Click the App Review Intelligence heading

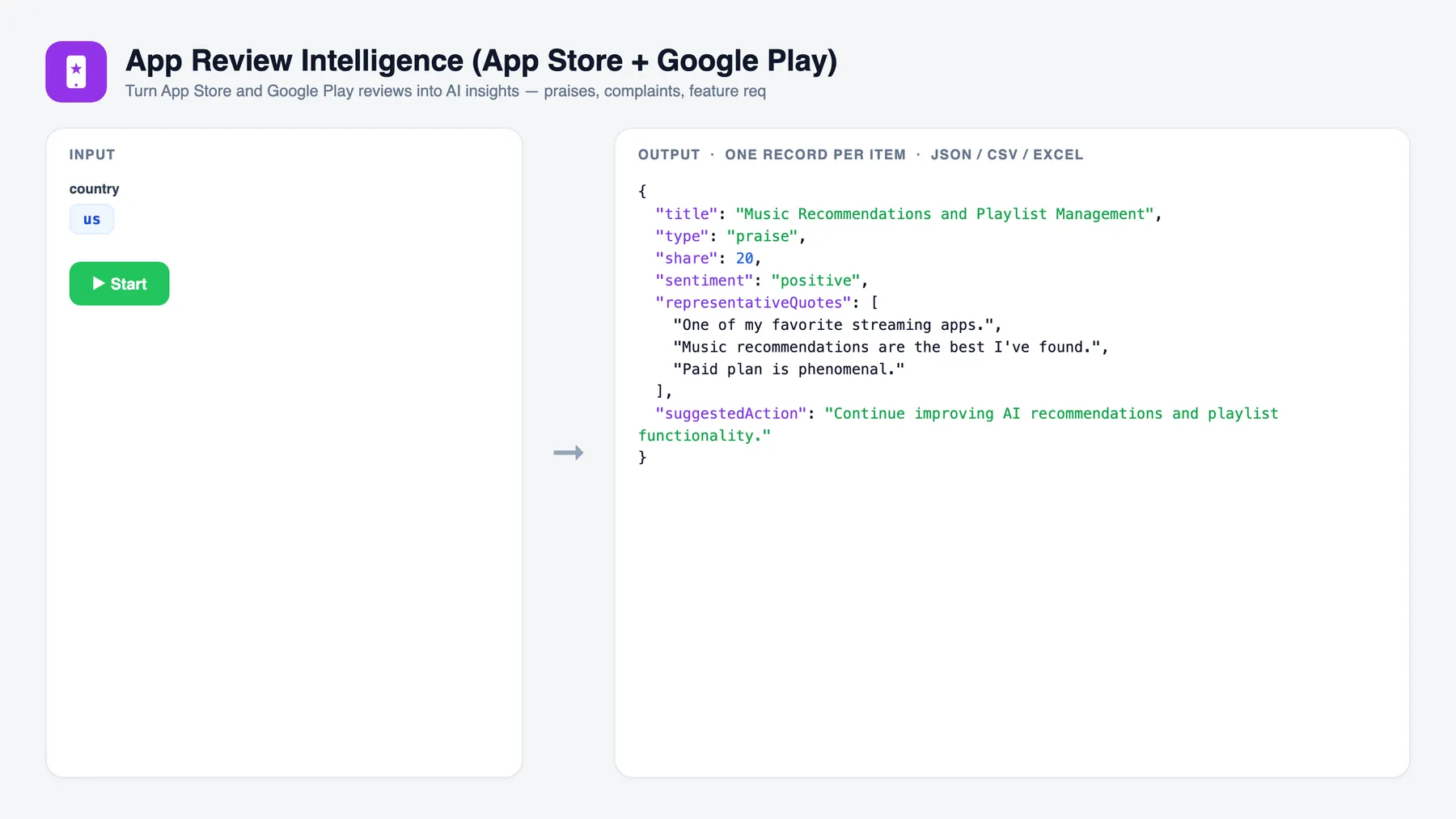(481, 61)
